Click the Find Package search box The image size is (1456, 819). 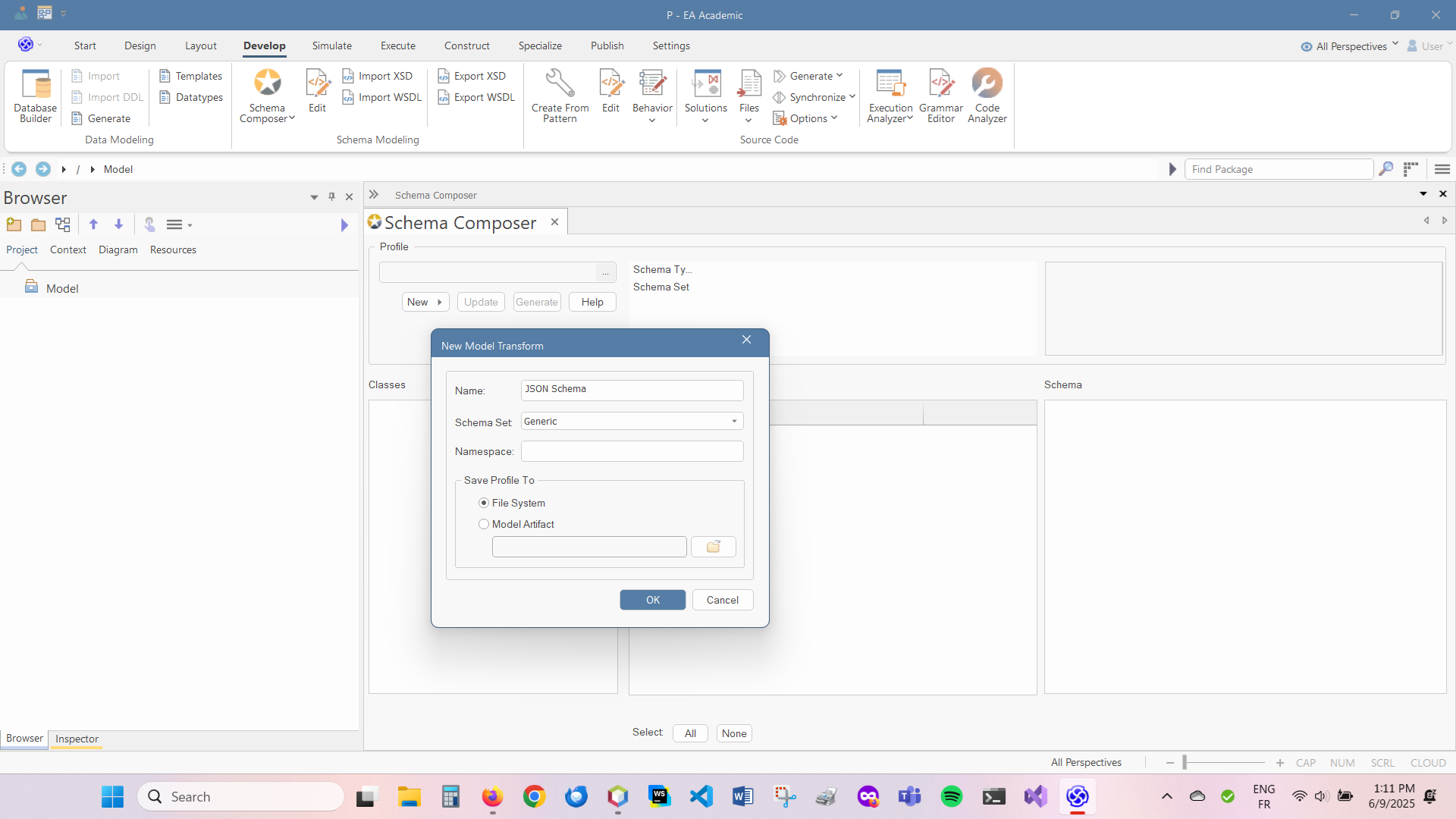pyautogui.click(x=1279, y=169)
